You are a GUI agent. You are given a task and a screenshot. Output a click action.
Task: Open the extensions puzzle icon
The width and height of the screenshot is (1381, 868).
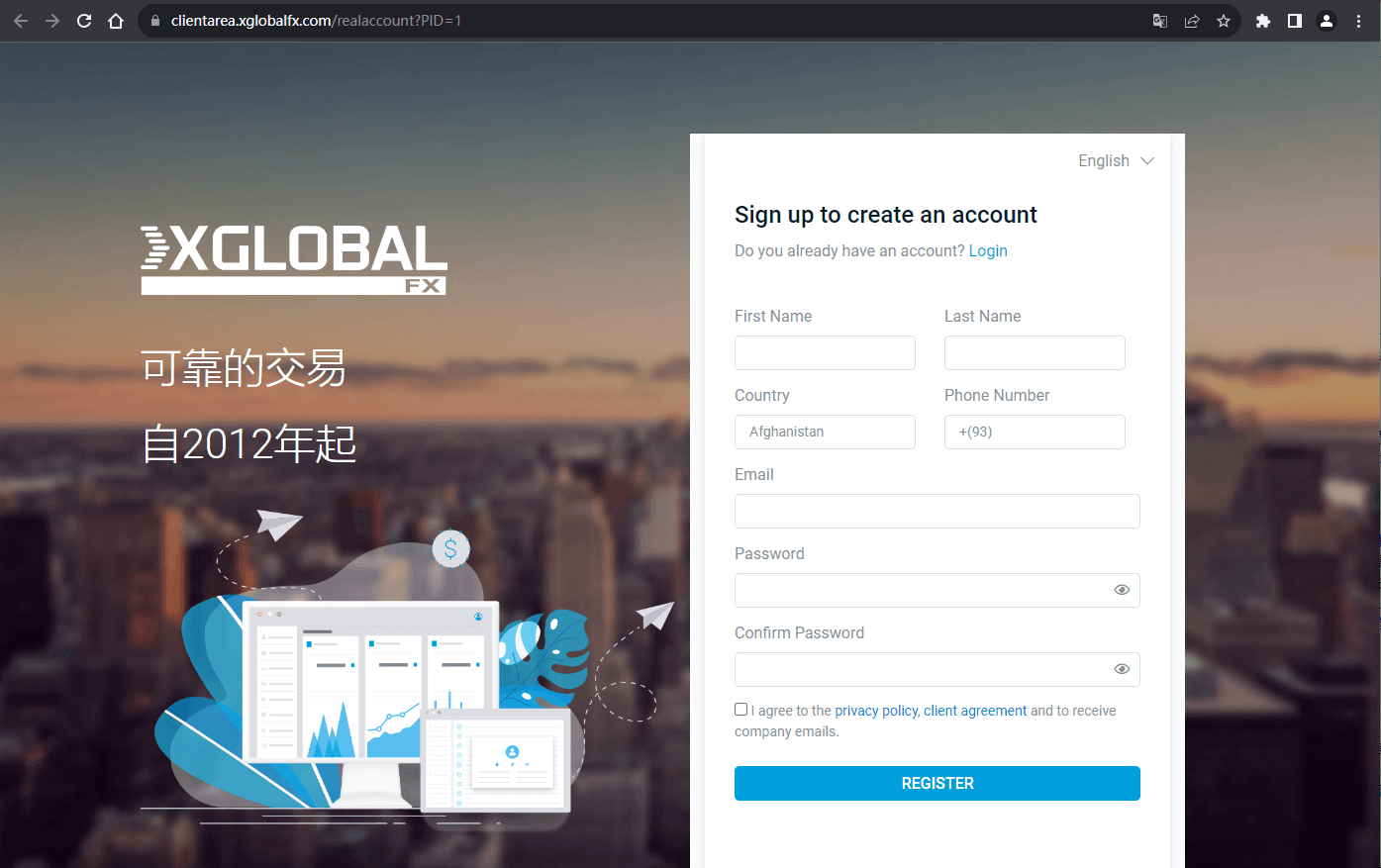1263,21
